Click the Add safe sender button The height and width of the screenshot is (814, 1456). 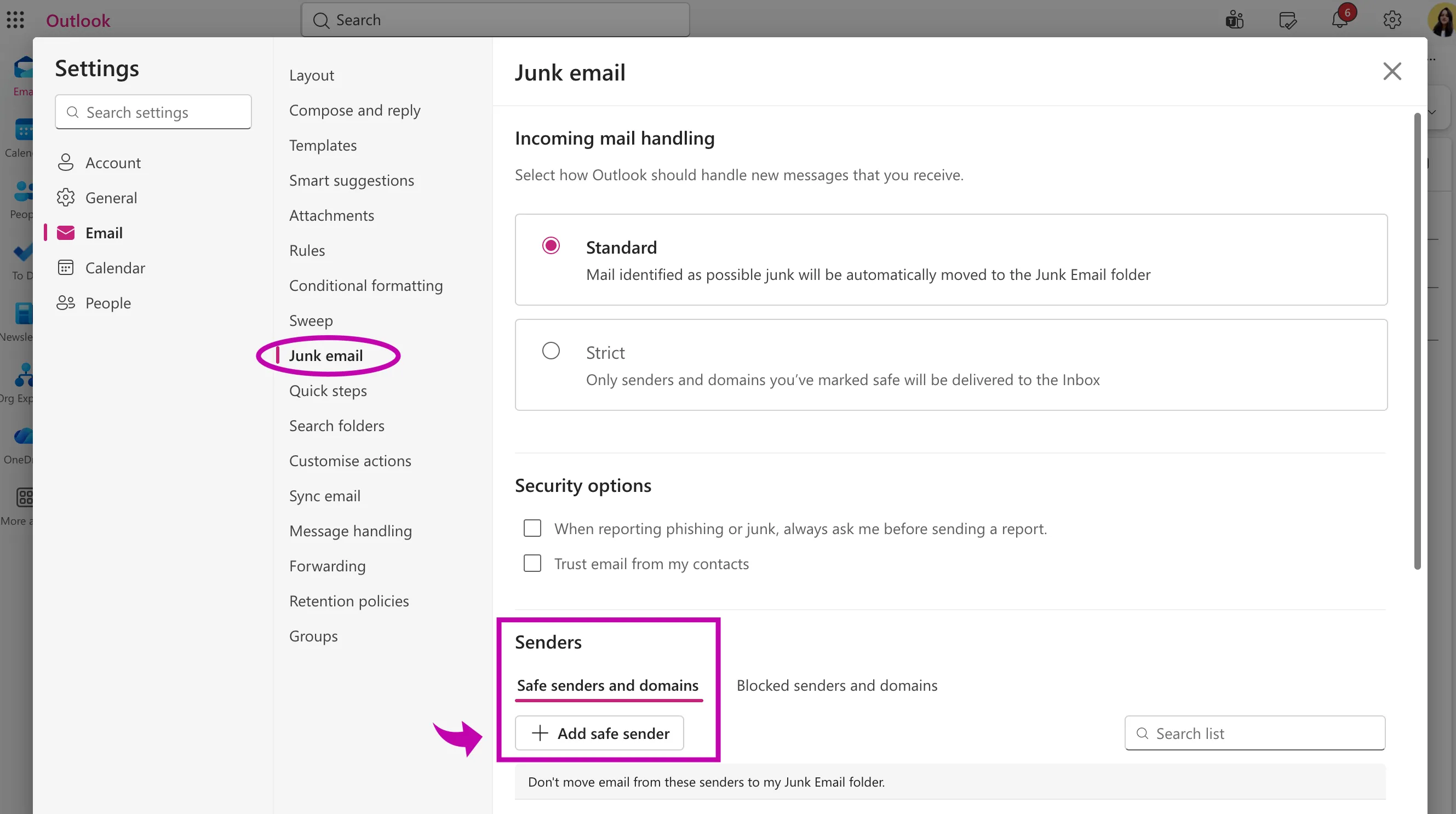pos(600,733)
